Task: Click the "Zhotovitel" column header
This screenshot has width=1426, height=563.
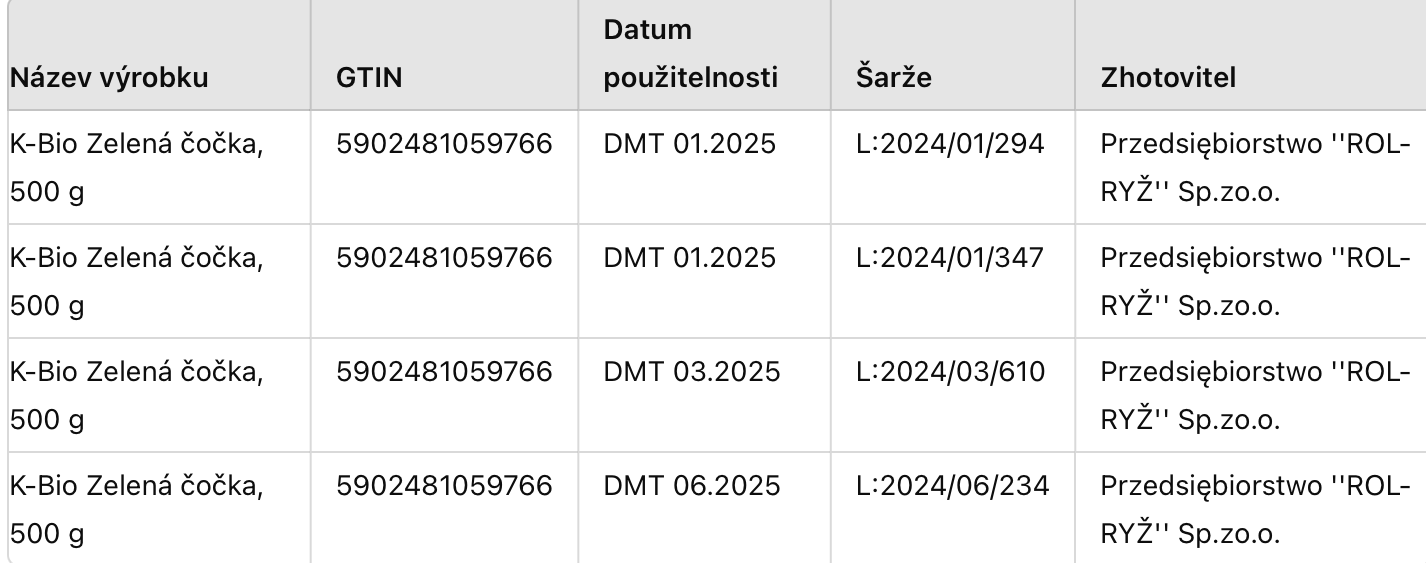Action: coord(1168,78)
